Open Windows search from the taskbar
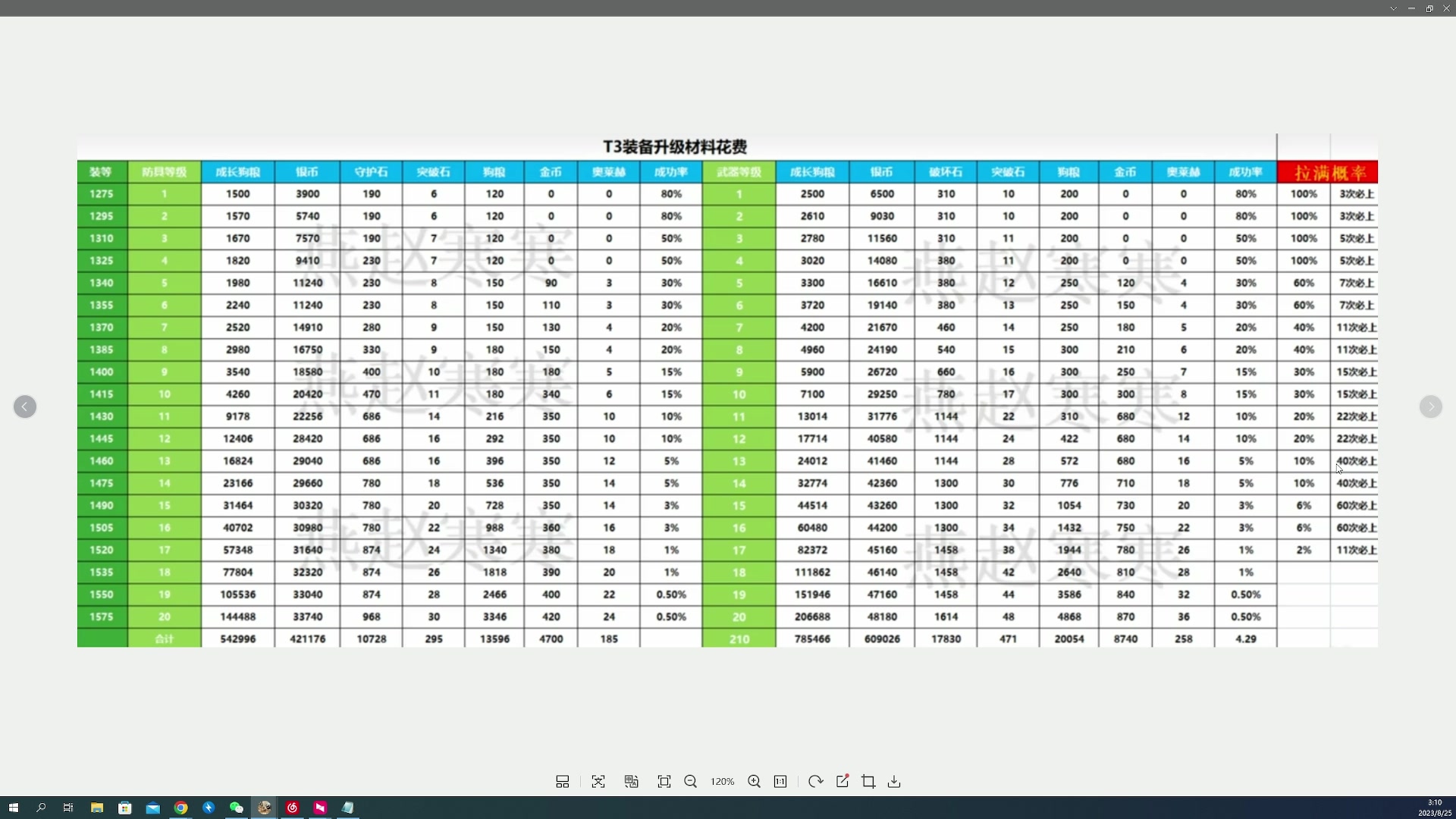 [x=41, y=808]
